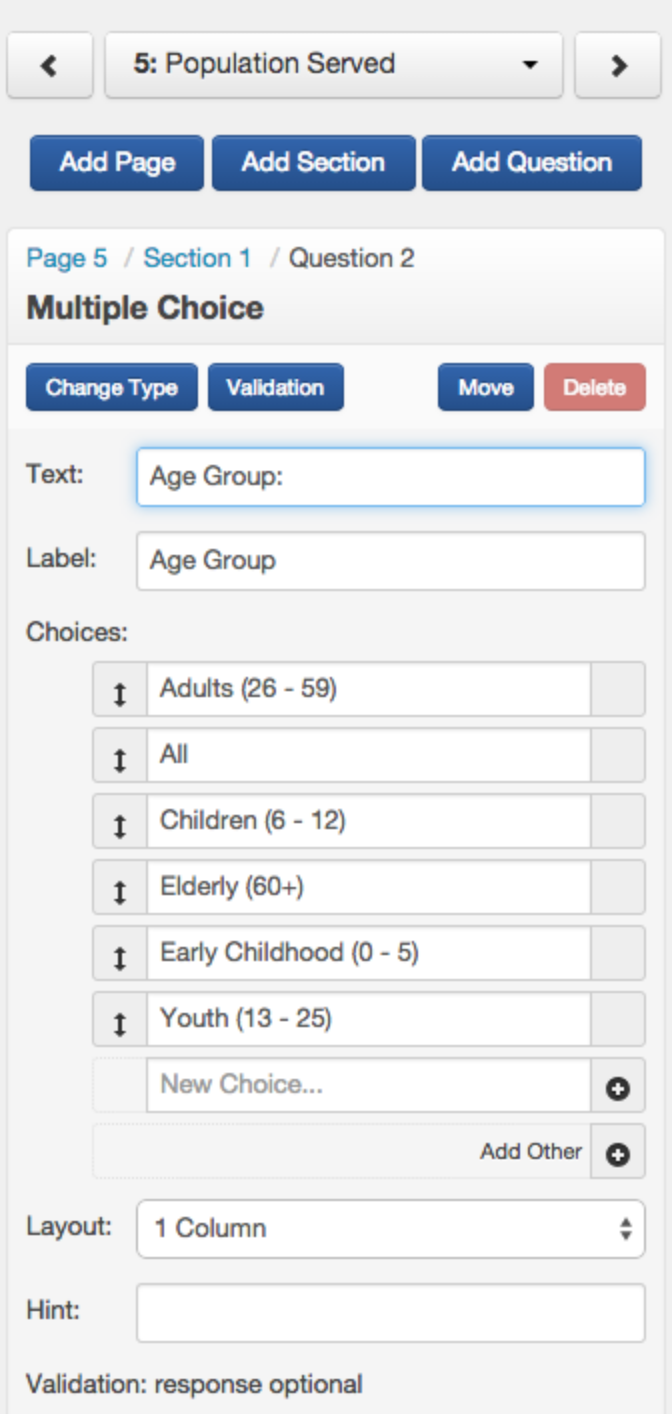Open the Section 1 breadcrumb link
672x1414 pixels.
(197, 258)
